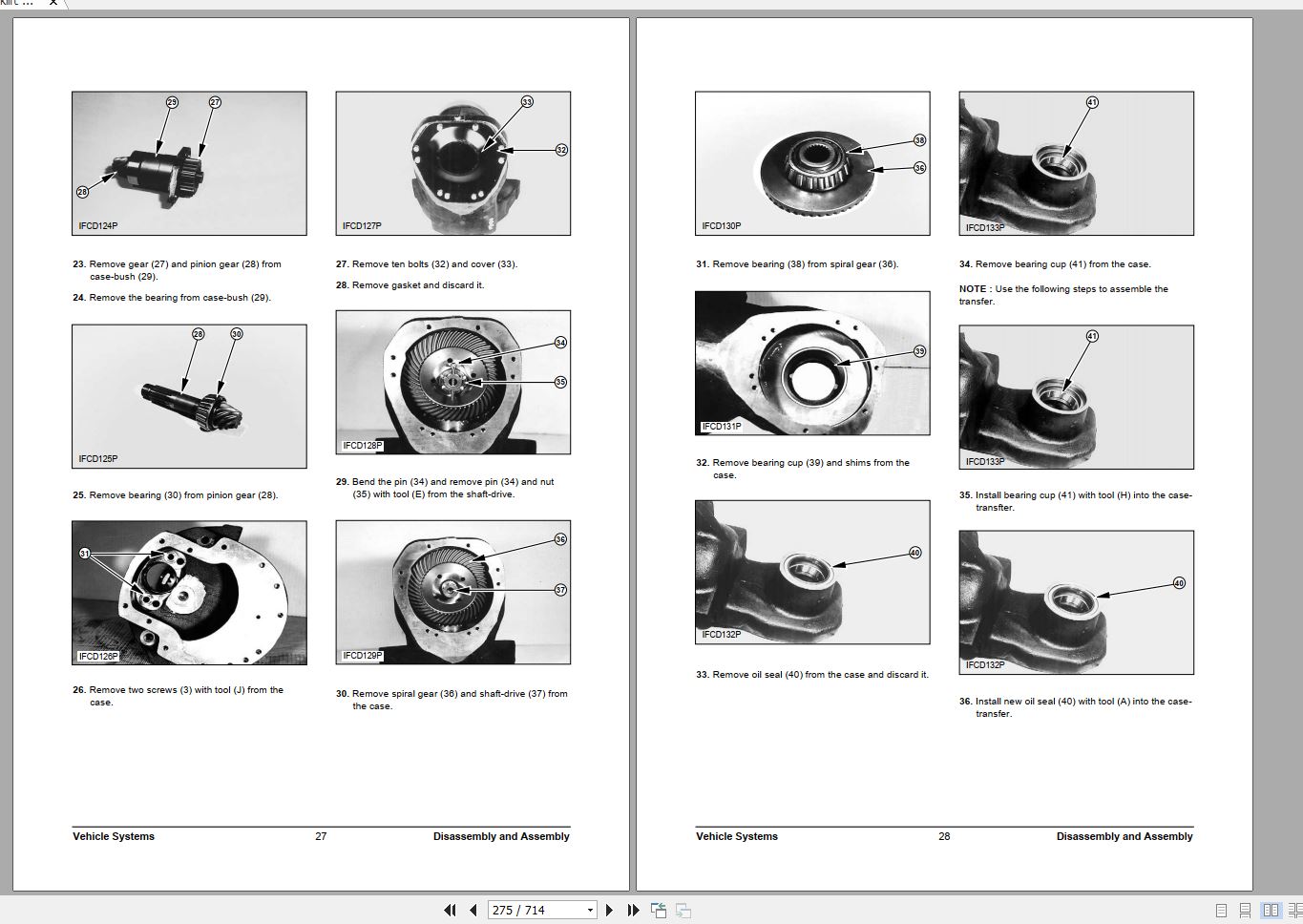The height and width of the screenshot is (924, 1303).
Task: Click step 29 'Bend the pin (34)' text
Action: [446, 488]
